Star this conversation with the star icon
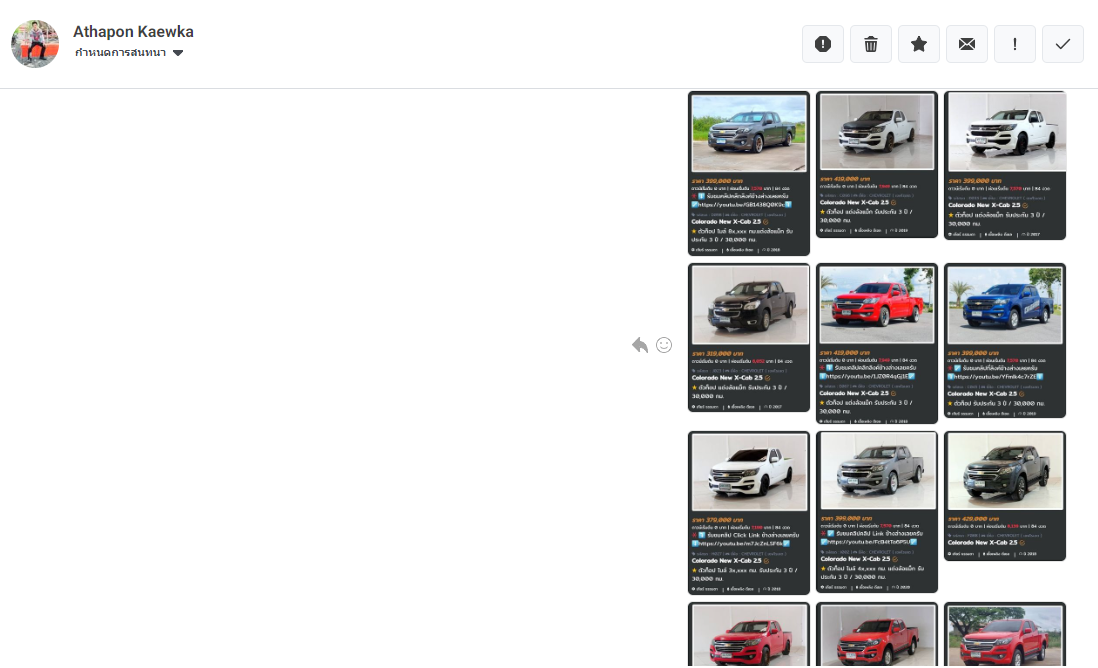This screenshot has height=668, width=1098. (919, 44)
